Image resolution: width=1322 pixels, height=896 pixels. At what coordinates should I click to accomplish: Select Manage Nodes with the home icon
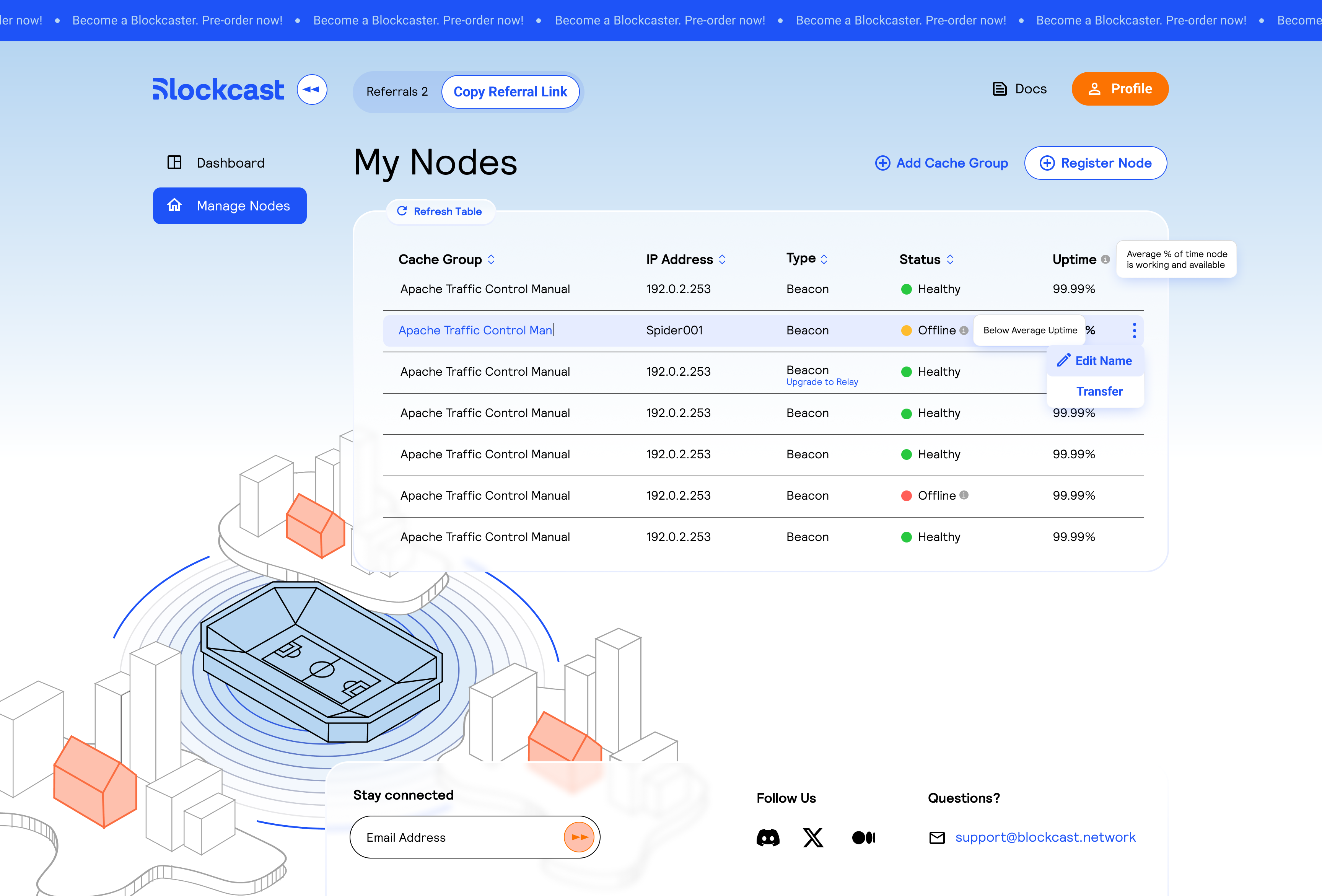click(230, 205)
